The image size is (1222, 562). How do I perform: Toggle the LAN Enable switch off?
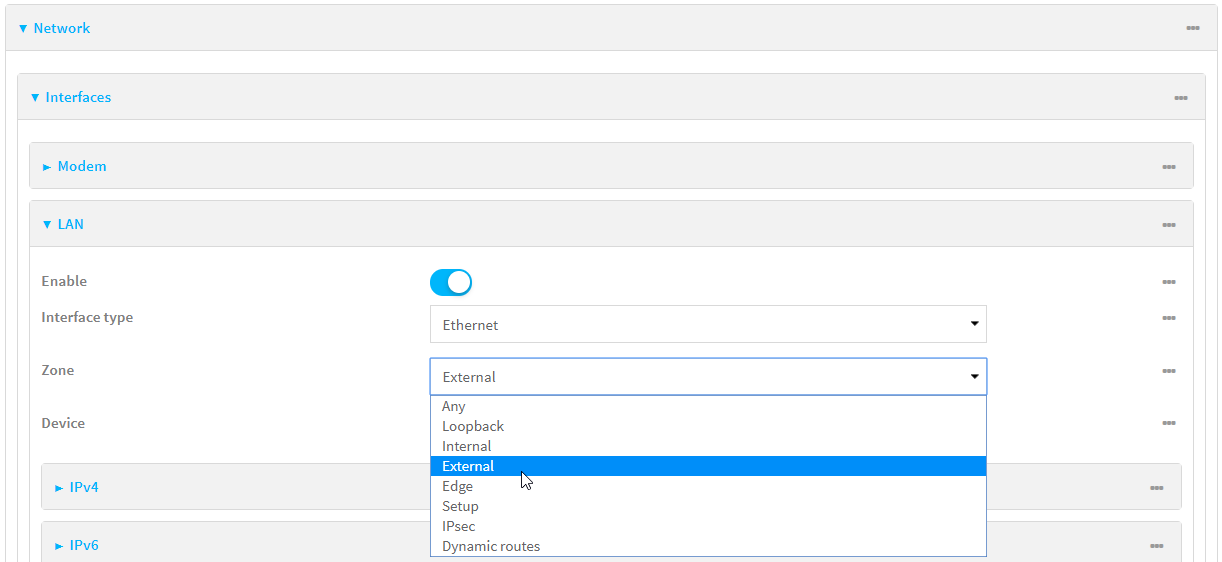click(x=450, y=283)
